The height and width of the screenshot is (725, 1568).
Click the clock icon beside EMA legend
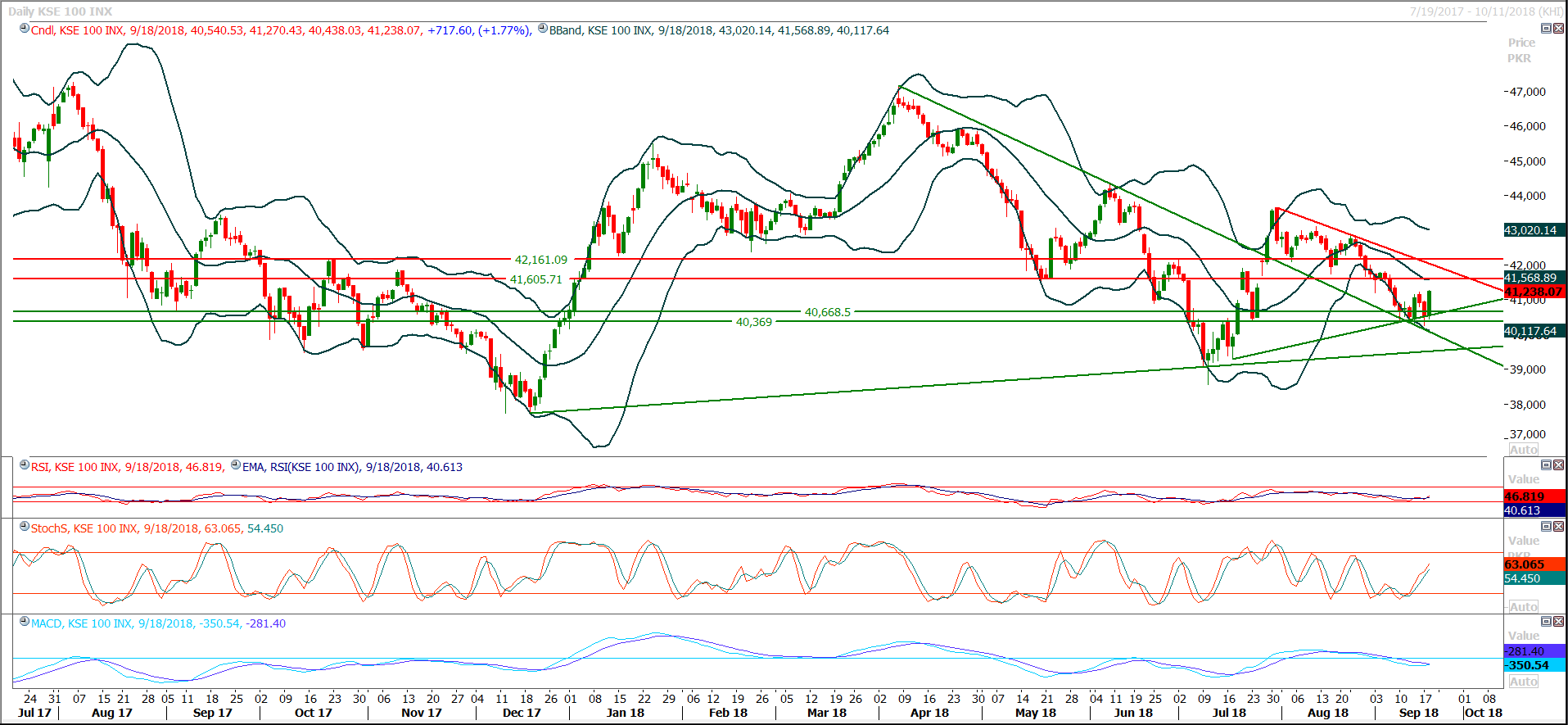(236, 465)
